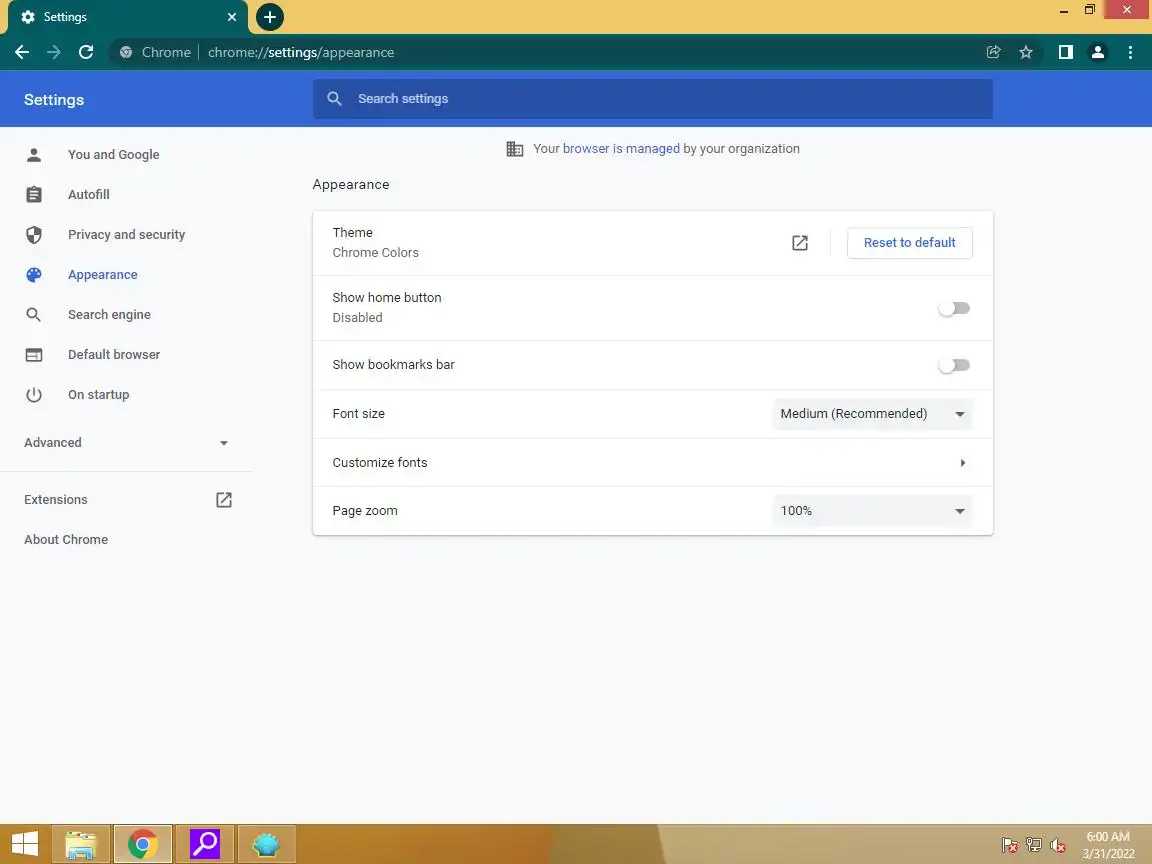The height and width of the screenshot is (864, 1152).
Task: Bookmark this page with the star icon
Action: point(1026,52)
